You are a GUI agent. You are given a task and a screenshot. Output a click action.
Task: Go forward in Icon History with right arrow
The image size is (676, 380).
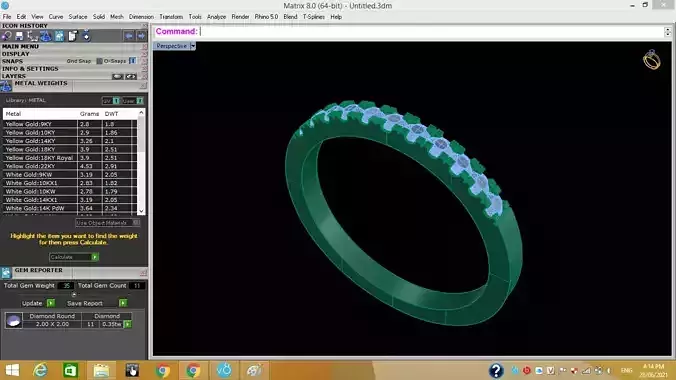pyautogui.click(x=141, y=36)
